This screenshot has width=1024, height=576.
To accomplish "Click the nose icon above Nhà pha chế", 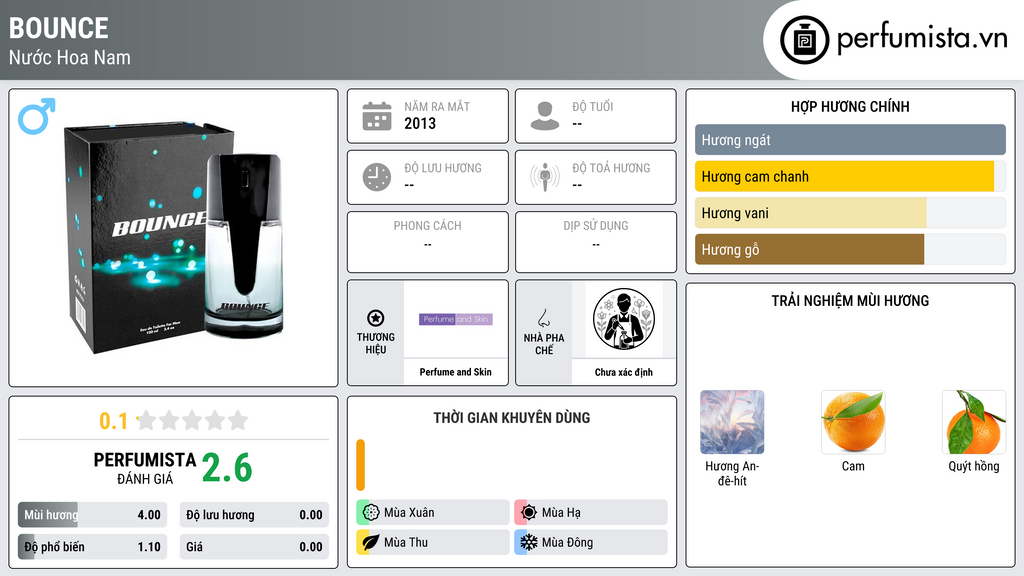I will coord(543,318).
